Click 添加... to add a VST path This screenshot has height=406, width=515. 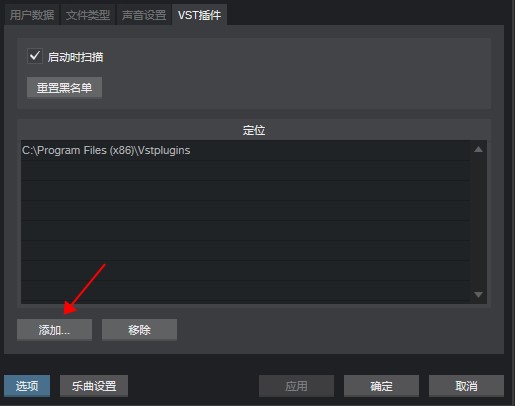(54, 330)
